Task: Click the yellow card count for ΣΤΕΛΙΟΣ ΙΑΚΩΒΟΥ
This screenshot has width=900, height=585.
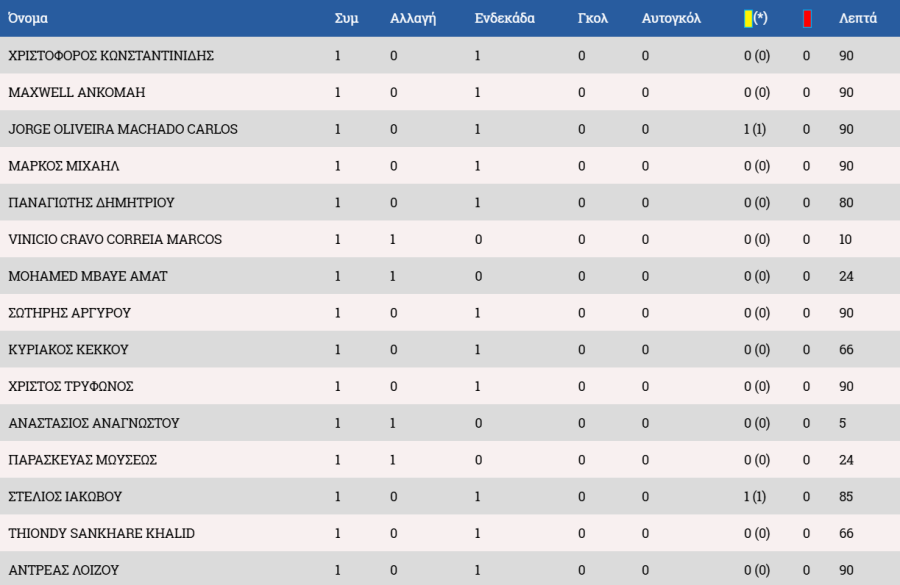Action: point(756,497)
